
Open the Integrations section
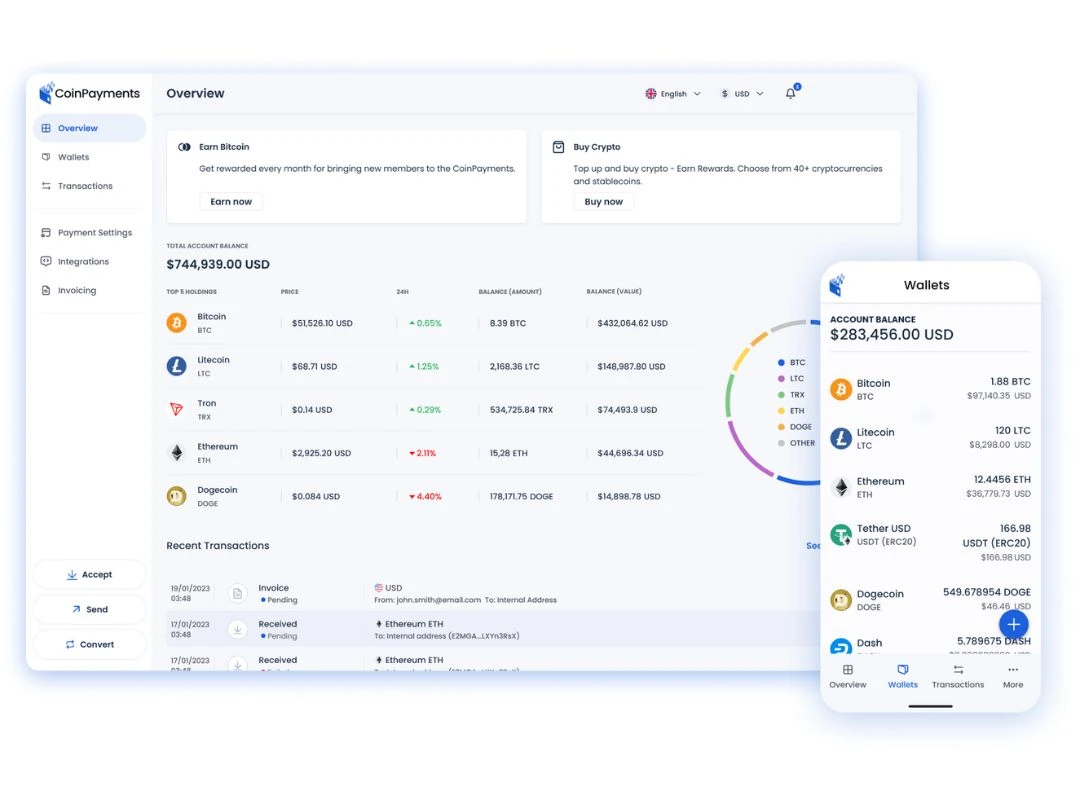click(x=44, y=261)
